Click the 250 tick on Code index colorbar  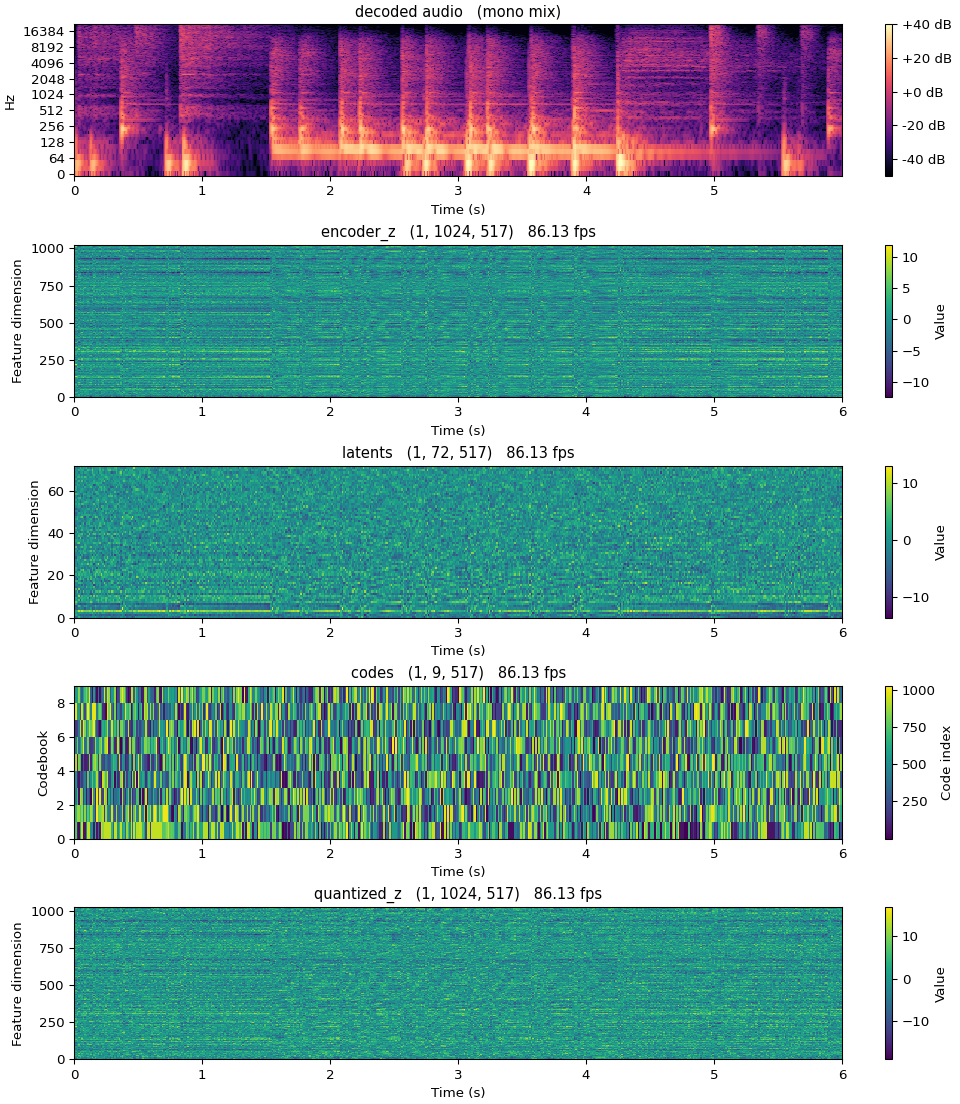point(915,801)
